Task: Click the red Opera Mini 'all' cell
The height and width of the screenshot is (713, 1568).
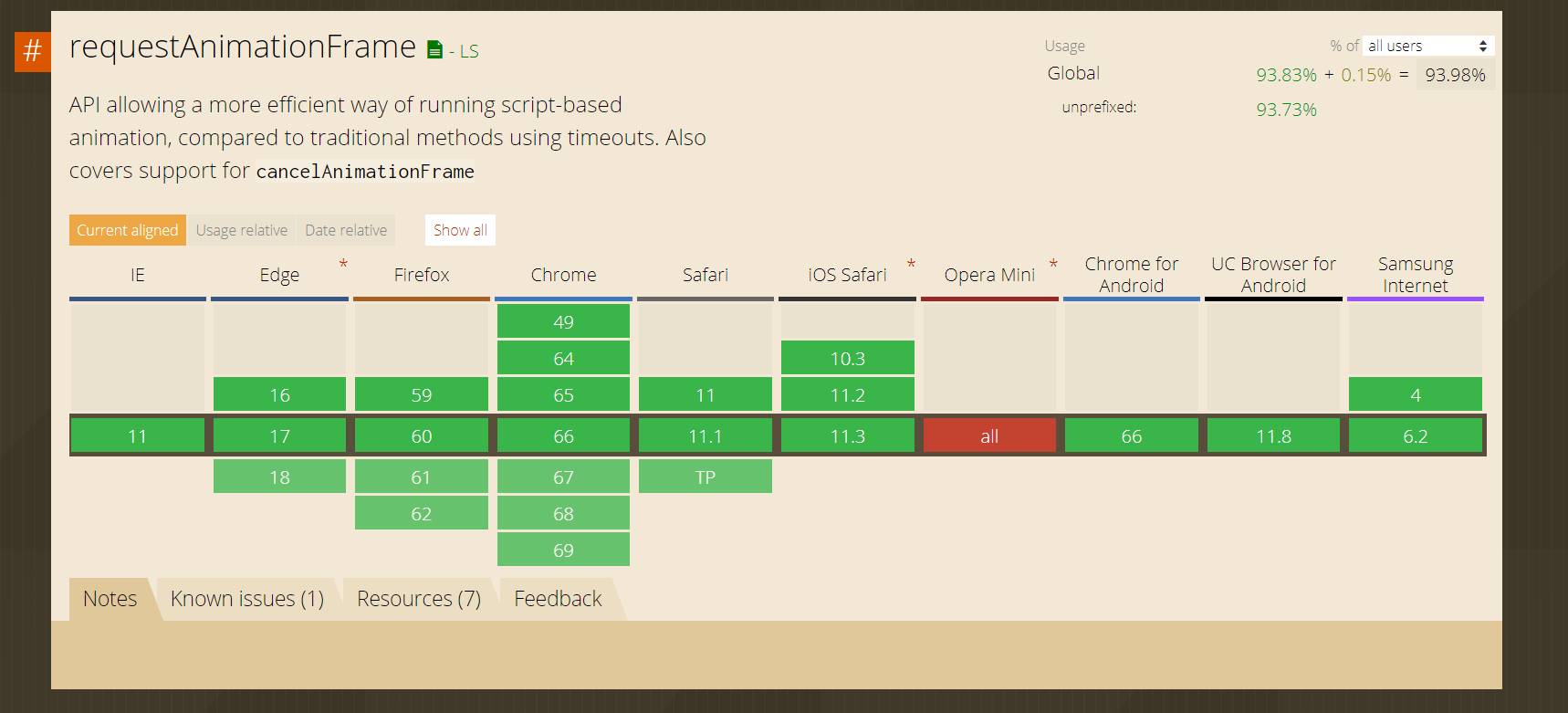Action: (x=989, y=436)
